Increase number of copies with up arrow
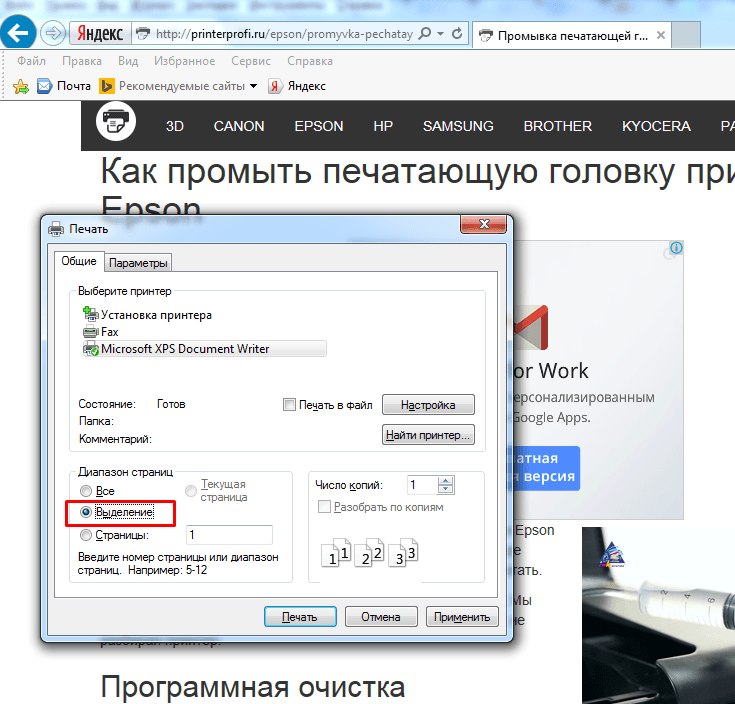Viewport: 735px width, 704px height. 446,481
